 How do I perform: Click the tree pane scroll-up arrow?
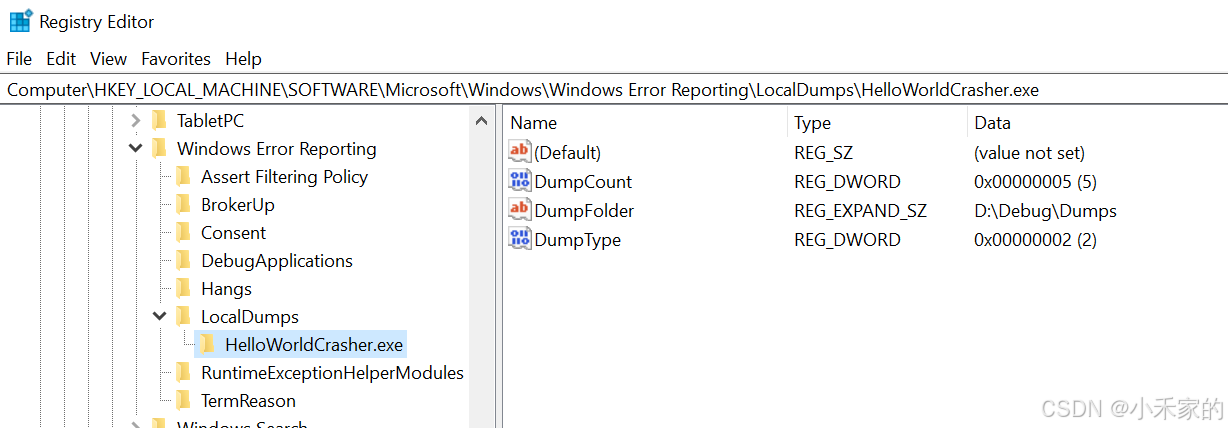pyautogui.click(x=482, y=121)
